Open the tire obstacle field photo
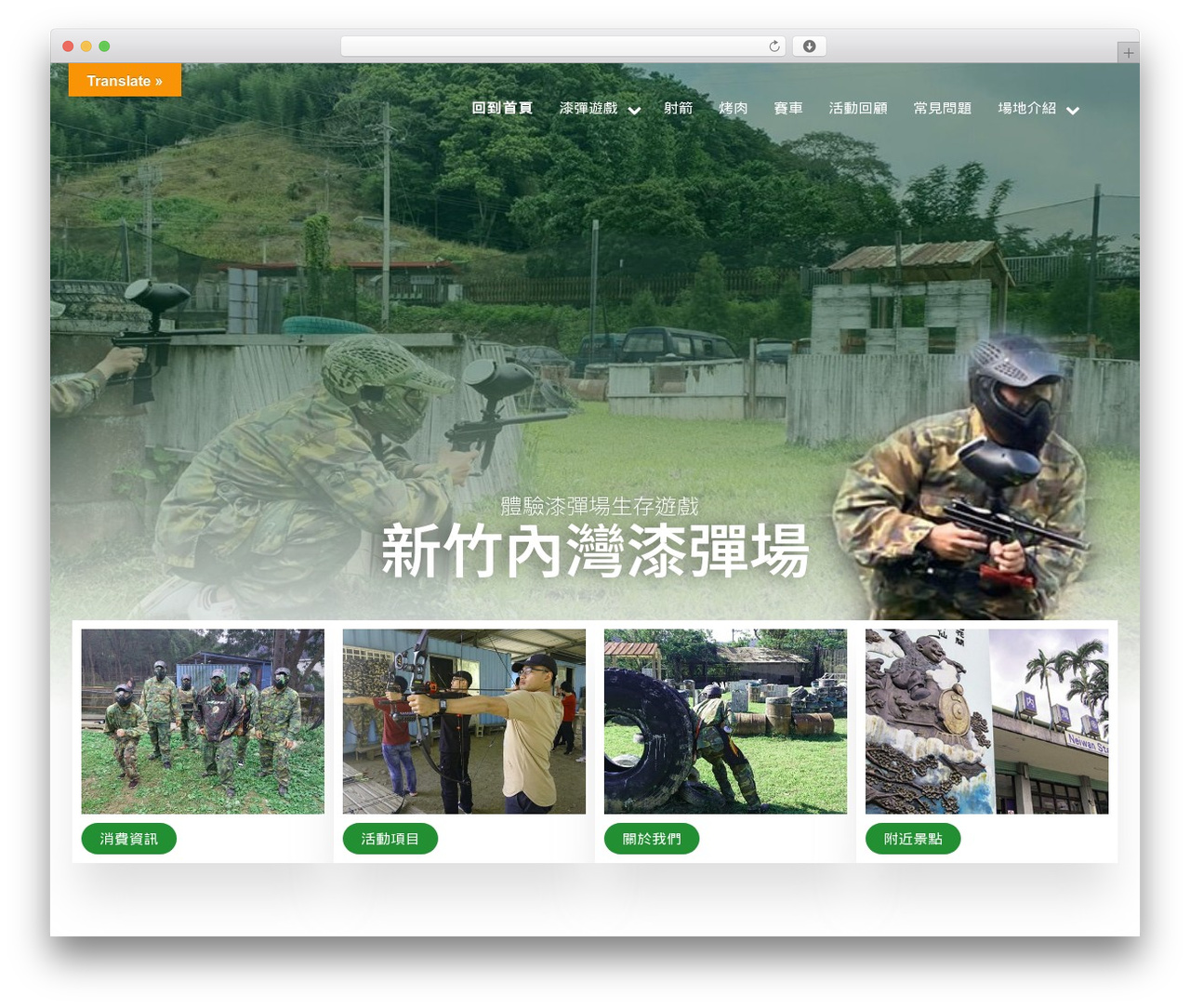Screen dimensions: 1190x1008 [x=725, y=722]
